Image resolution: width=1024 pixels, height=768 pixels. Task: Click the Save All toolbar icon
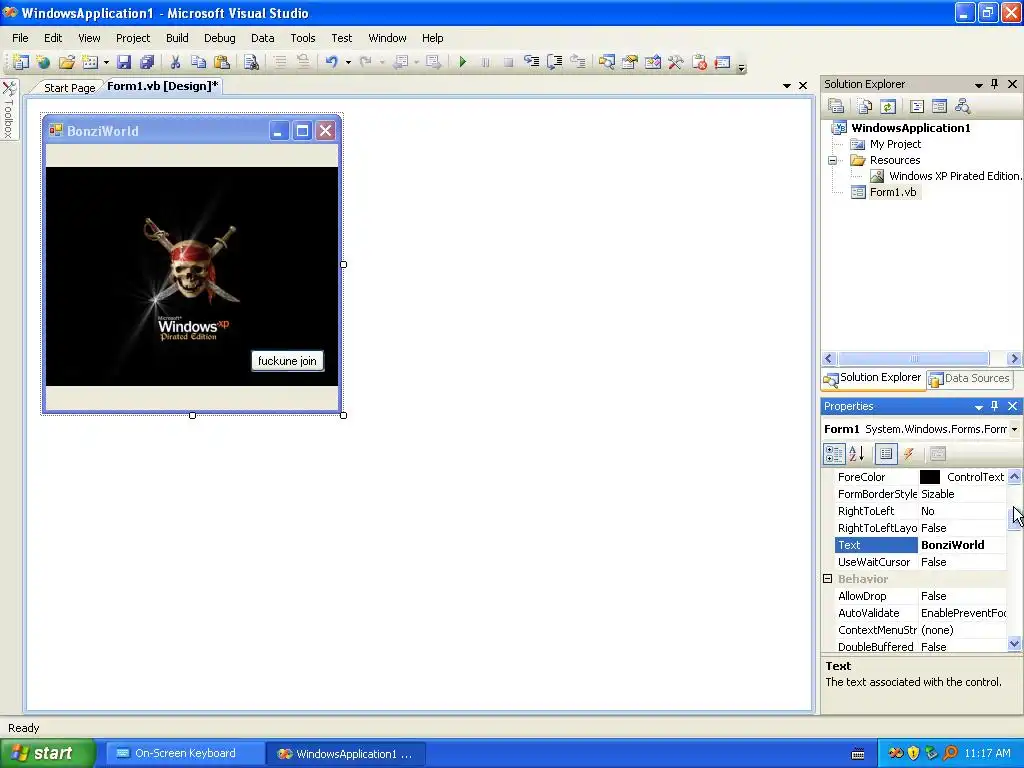(147, 62)
